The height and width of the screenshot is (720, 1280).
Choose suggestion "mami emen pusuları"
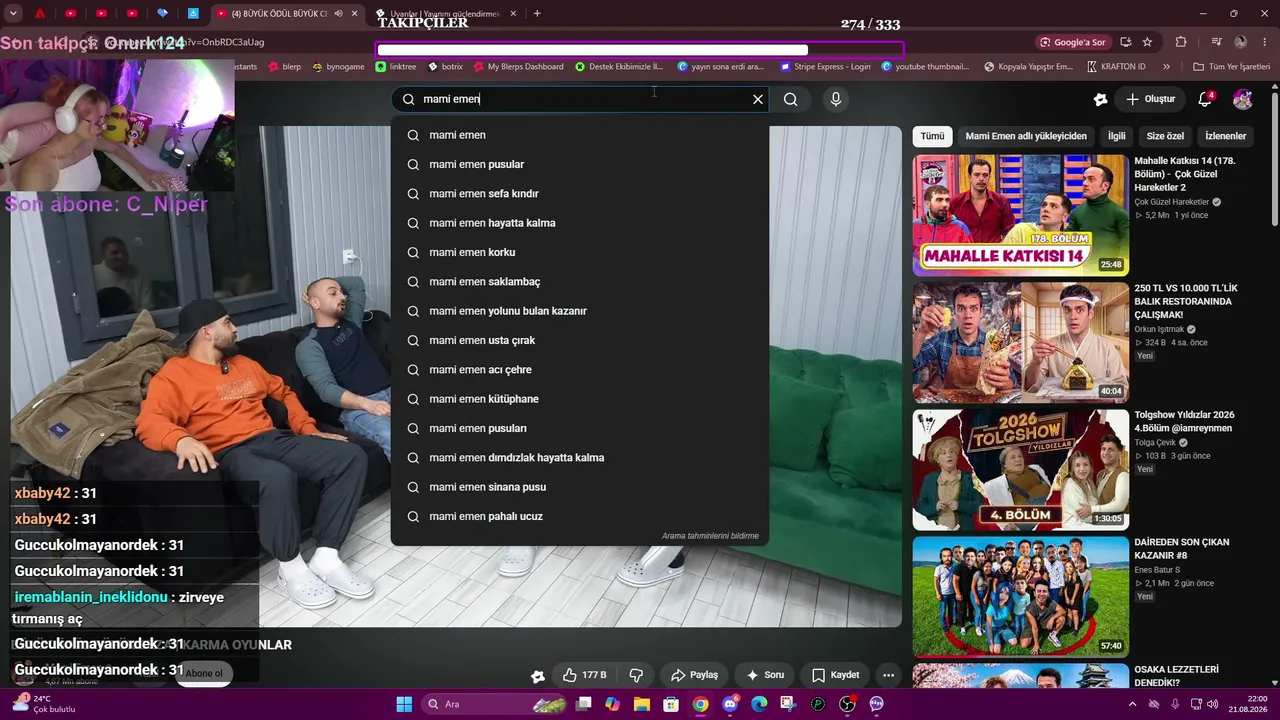point(580,428)
